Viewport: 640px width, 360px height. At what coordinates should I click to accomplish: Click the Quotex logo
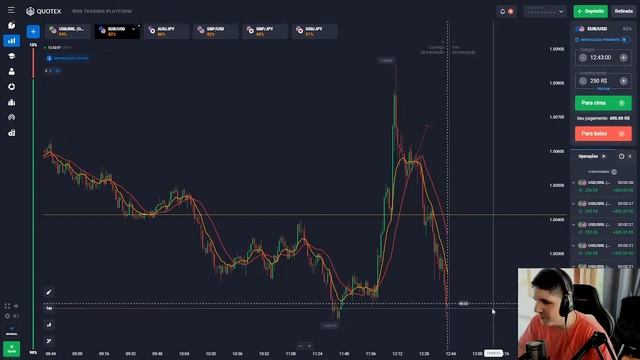coord(43,11)
